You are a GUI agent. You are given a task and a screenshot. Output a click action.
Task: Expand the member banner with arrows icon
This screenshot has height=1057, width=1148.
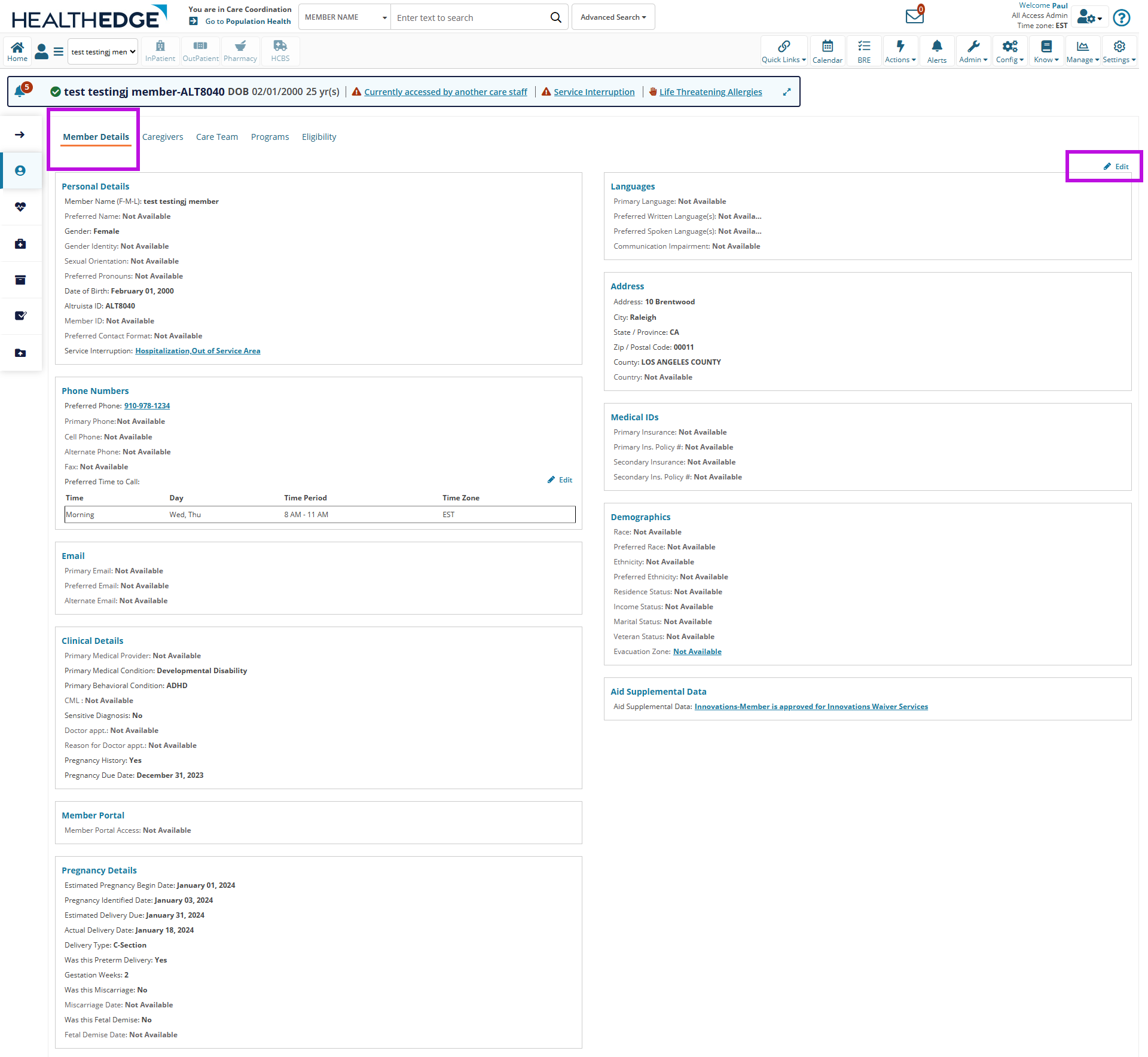(786, 92)
